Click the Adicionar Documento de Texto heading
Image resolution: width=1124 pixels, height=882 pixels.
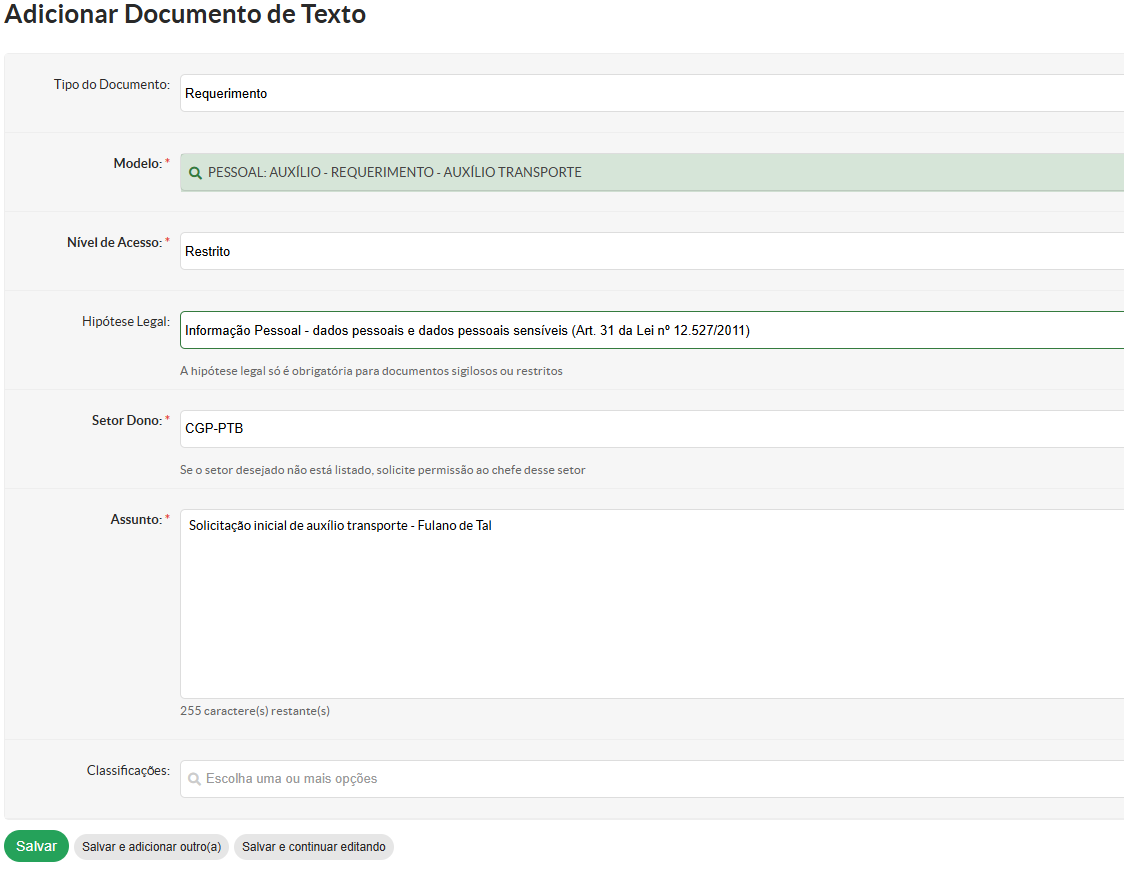(x=185, y=15)
